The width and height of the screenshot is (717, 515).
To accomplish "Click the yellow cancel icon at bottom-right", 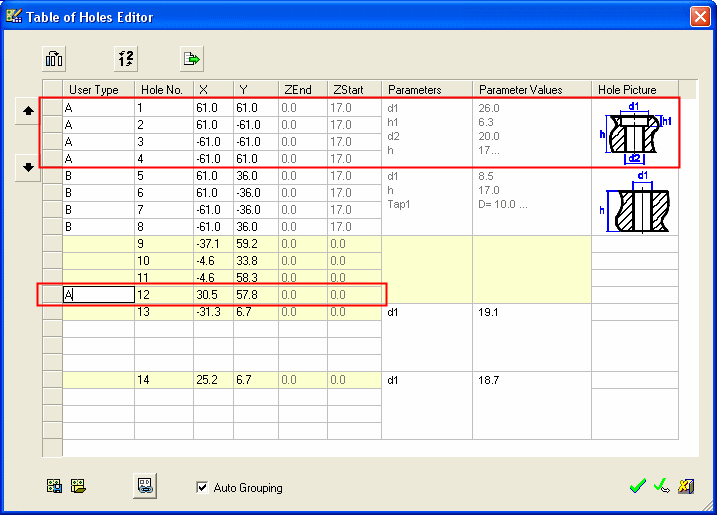I will click(x=687, y=487).
